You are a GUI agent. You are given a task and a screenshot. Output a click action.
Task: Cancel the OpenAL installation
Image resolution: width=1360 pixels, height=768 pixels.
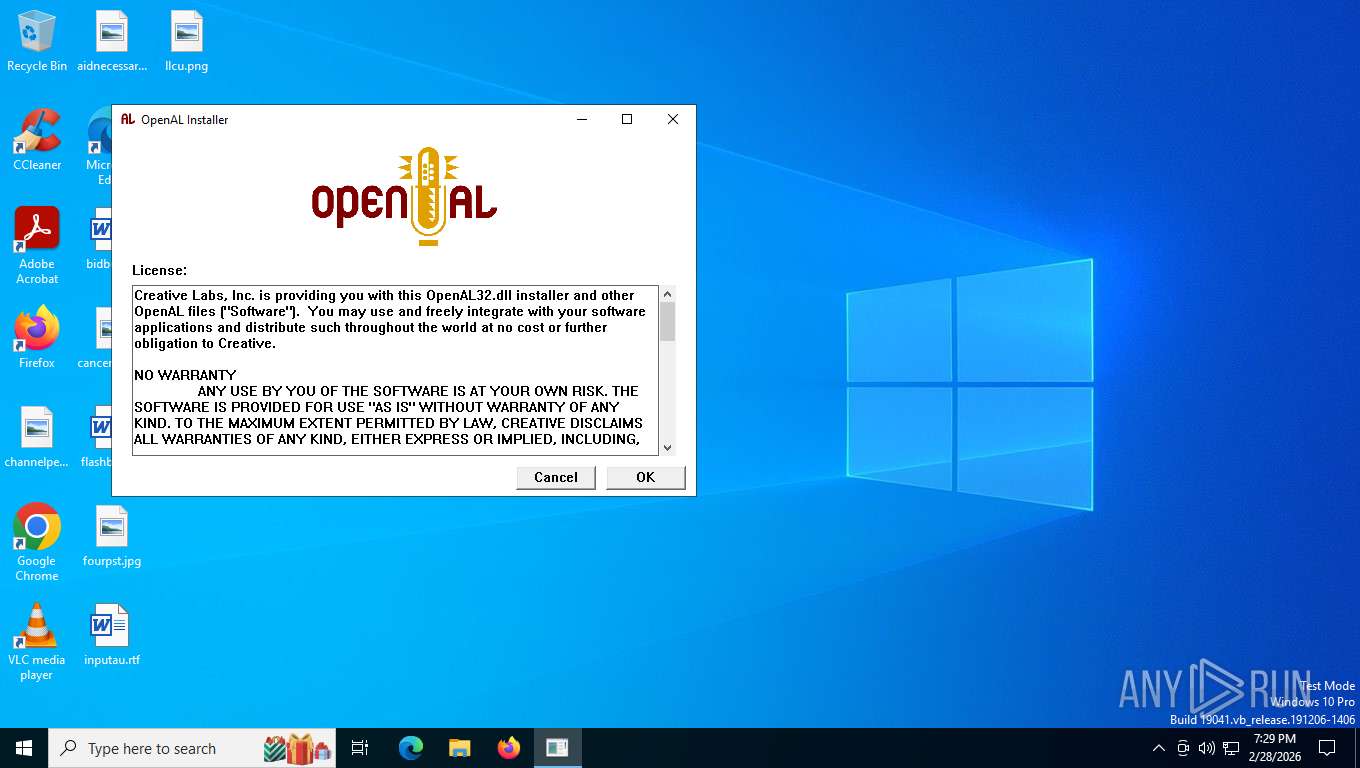556,478
